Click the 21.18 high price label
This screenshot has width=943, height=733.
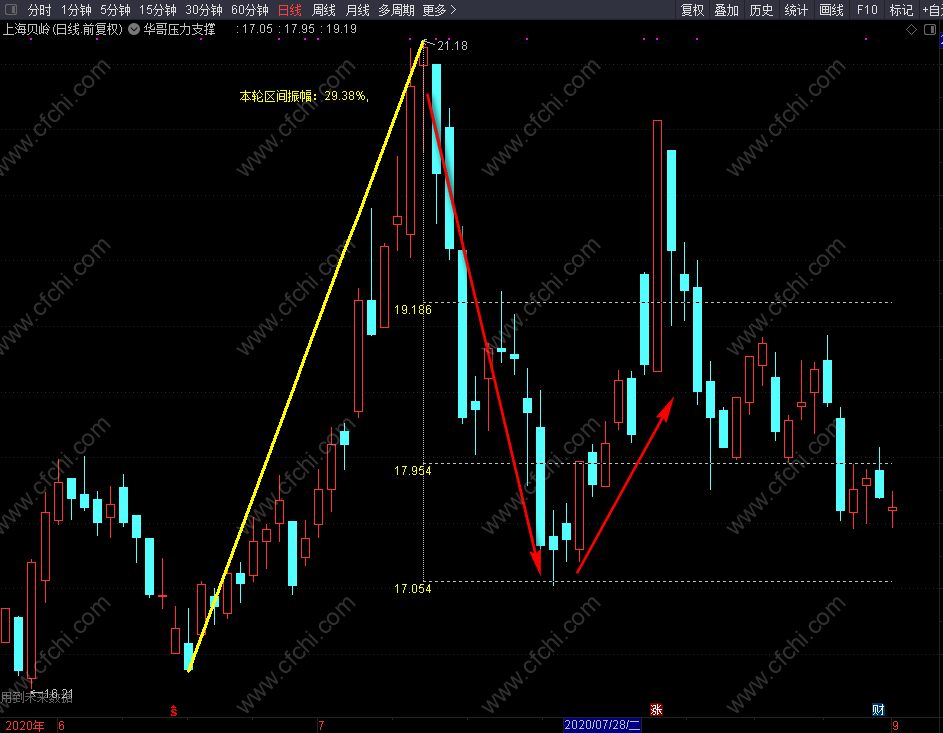(x=452, y=46)
